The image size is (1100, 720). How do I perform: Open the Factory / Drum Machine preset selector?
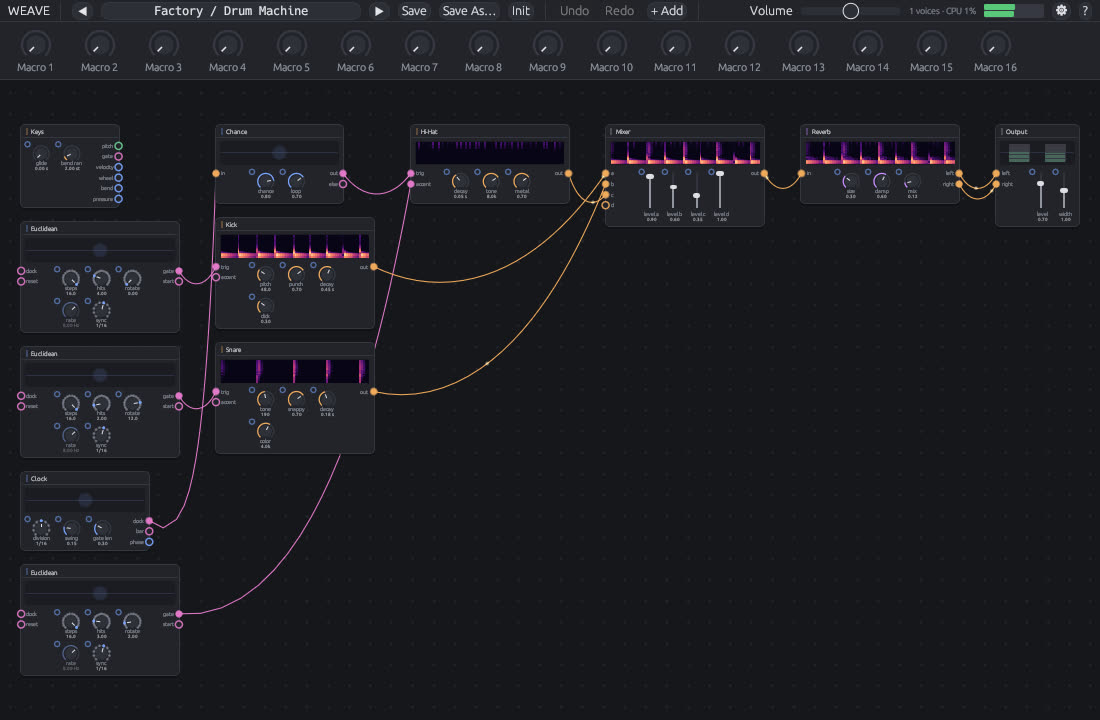coord(231,11)
